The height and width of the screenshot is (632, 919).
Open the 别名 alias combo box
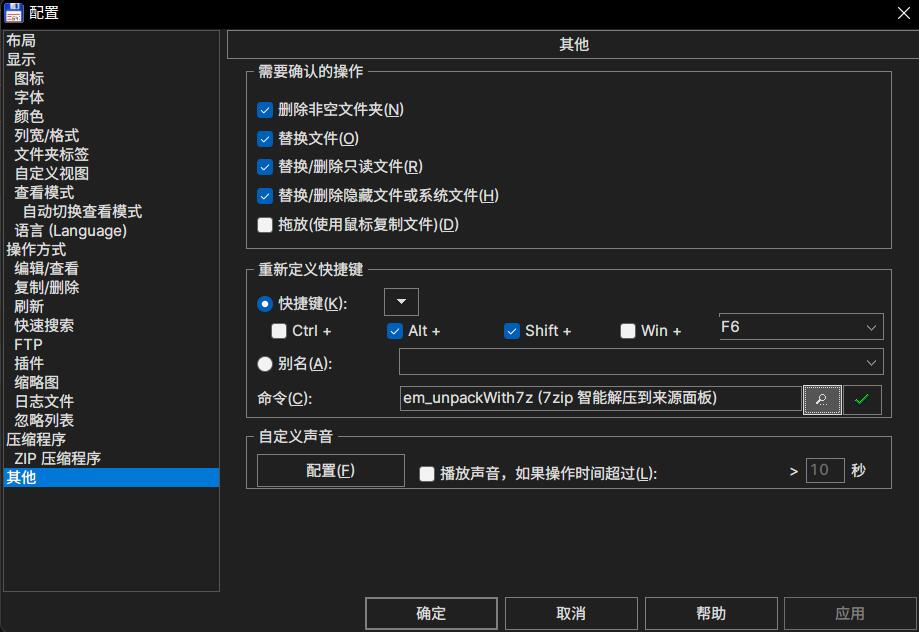[640, 362]
